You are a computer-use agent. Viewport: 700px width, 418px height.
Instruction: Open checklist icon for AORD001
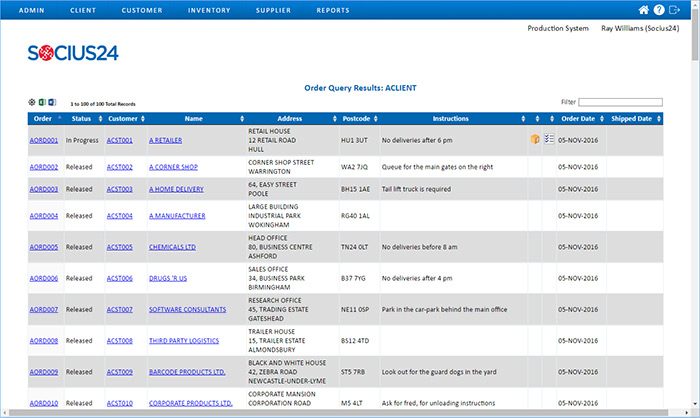click(549, 139)
